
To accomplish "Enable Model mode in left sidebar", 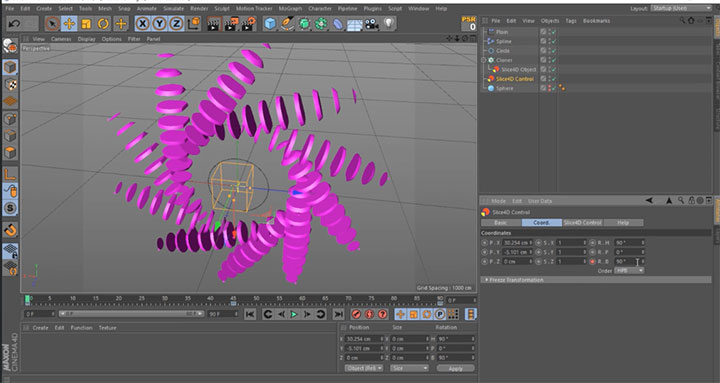I will click(x=10, y=67).
